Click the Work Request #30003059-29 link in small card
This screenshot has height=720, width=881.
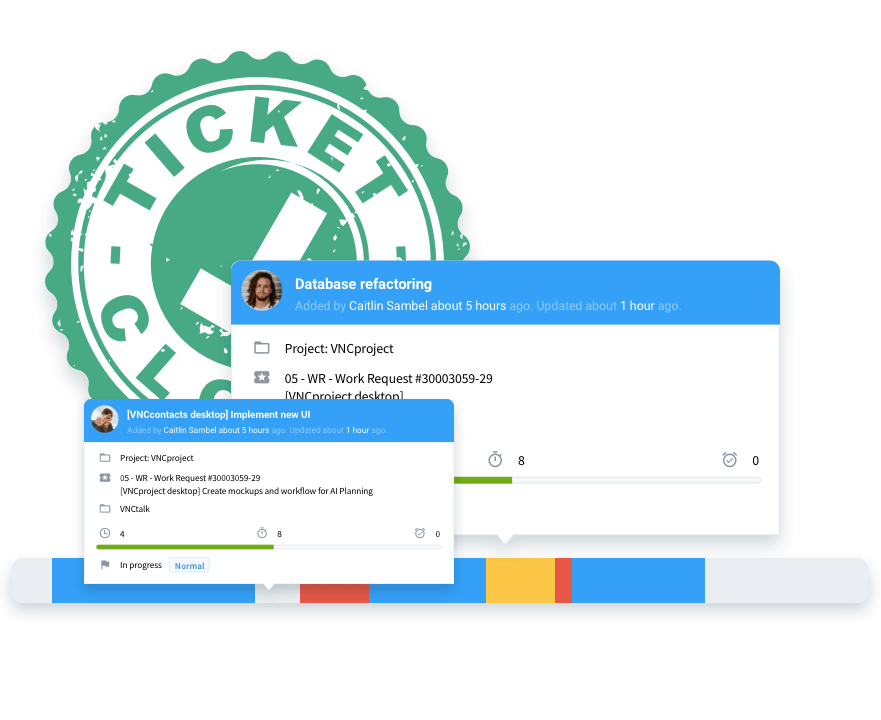tap(190, 478)
